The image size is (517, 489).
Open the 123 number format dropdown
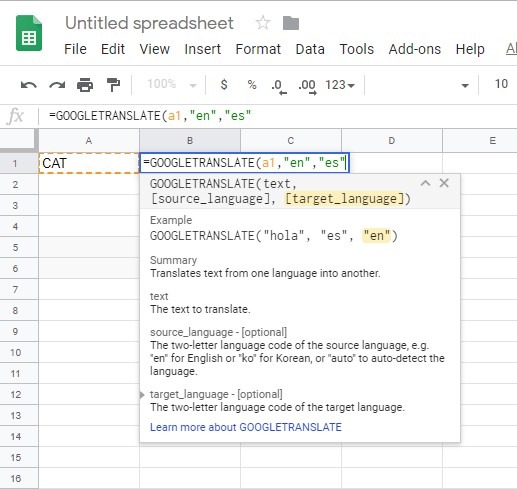pos(340,85)
